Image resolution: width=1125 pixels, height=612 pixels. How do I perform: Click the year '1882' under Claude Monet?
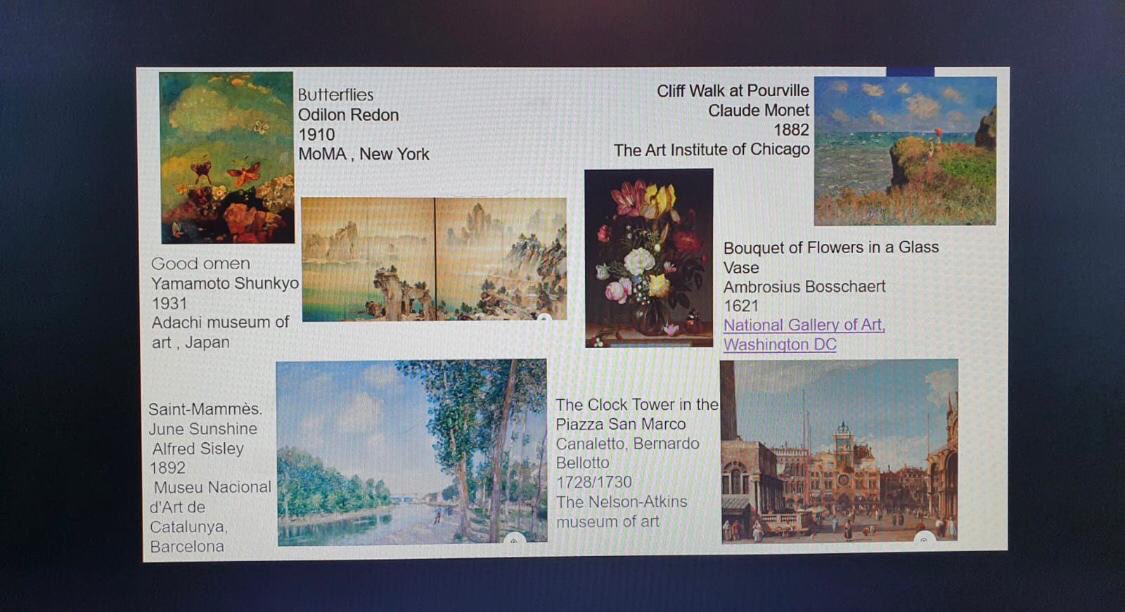tap(791, 130)
